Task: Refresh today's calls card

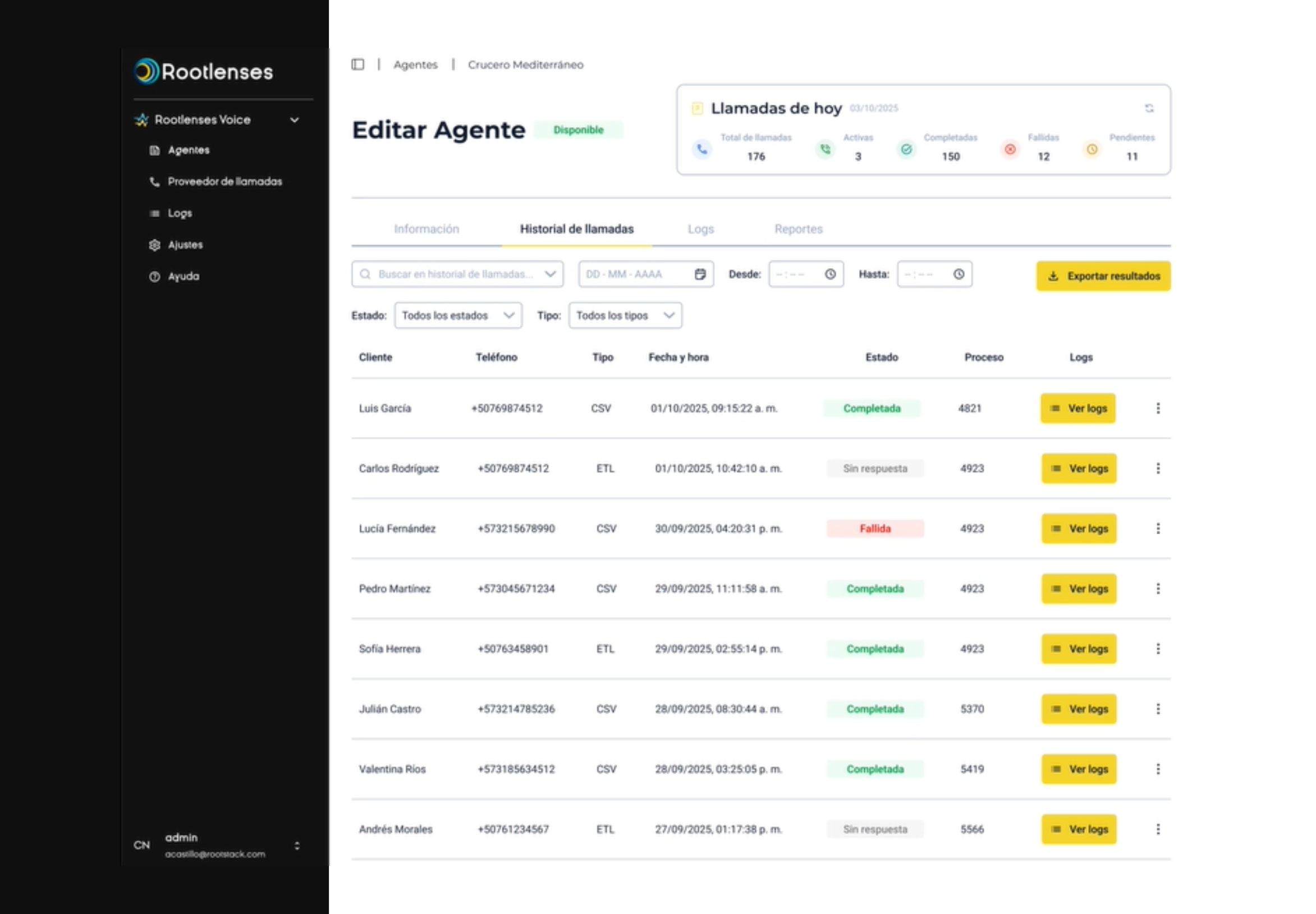Action: point(1148,108)
